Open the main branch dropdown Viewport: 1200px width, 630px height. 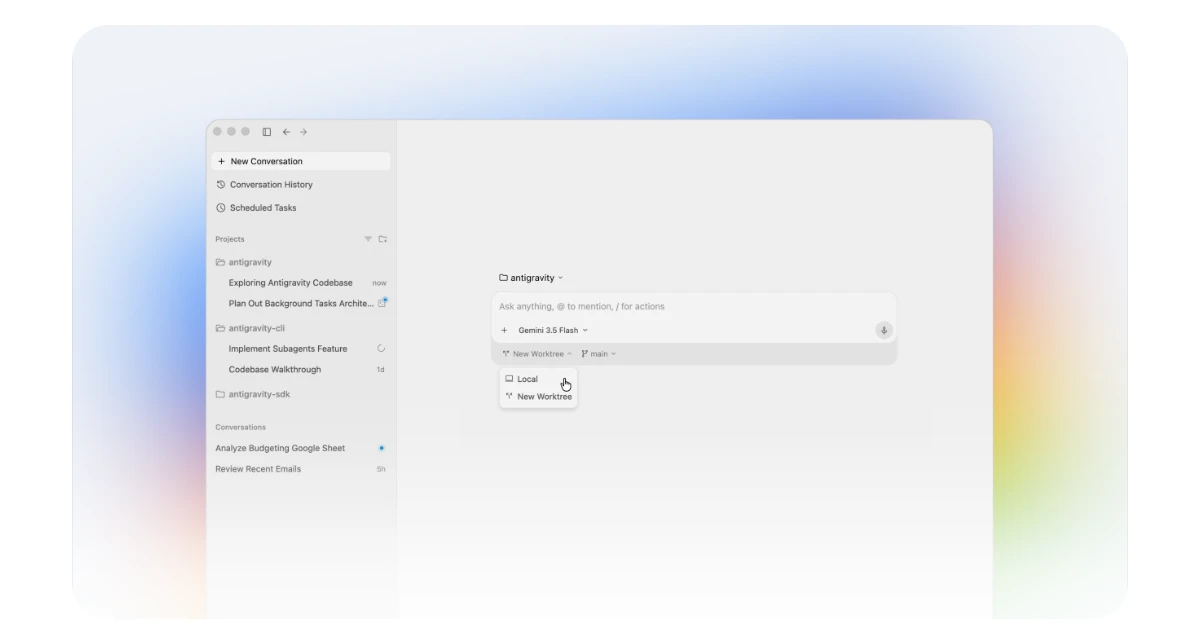tap(598, 354)
